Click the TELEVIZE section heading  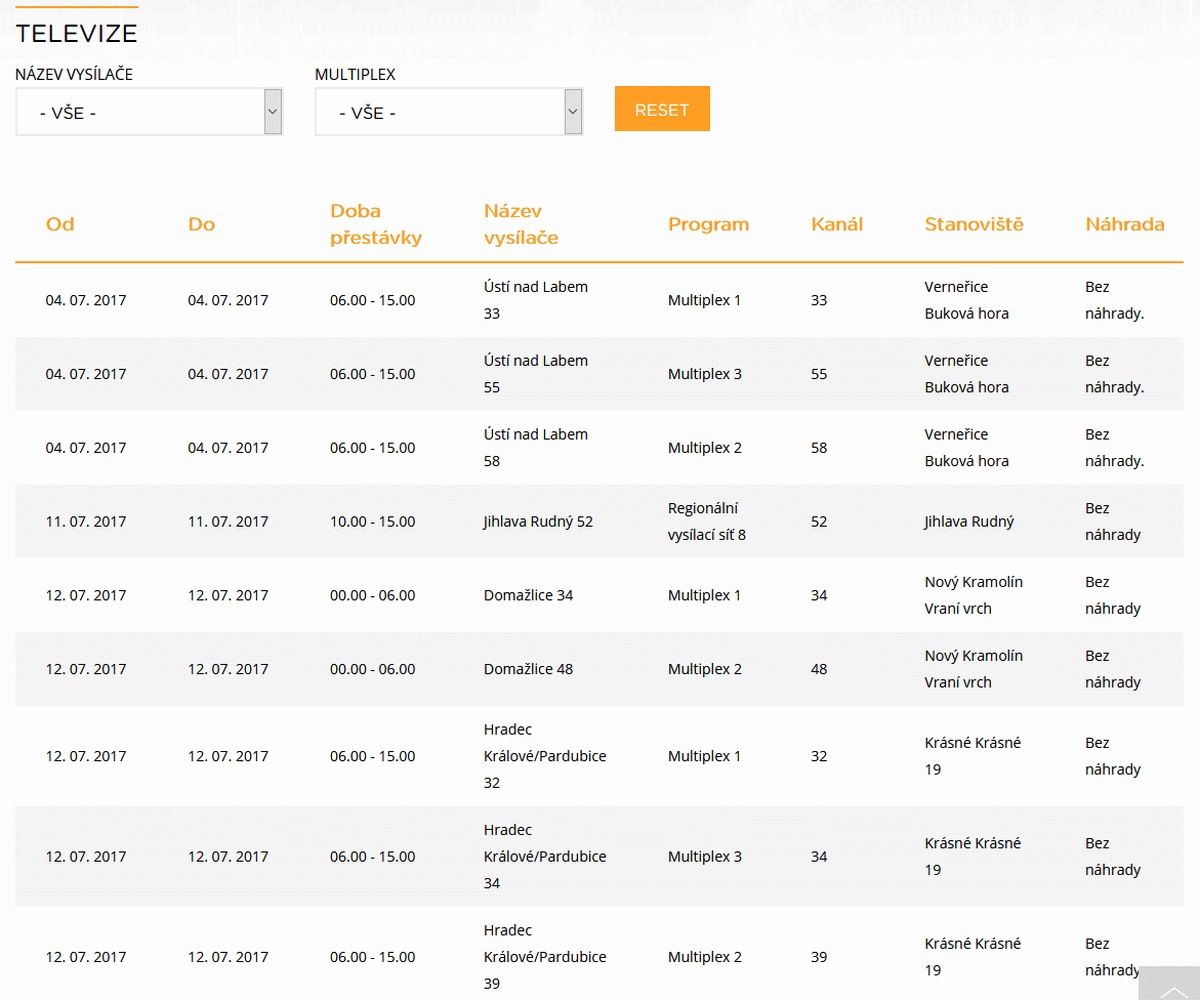tap(77, 33)
